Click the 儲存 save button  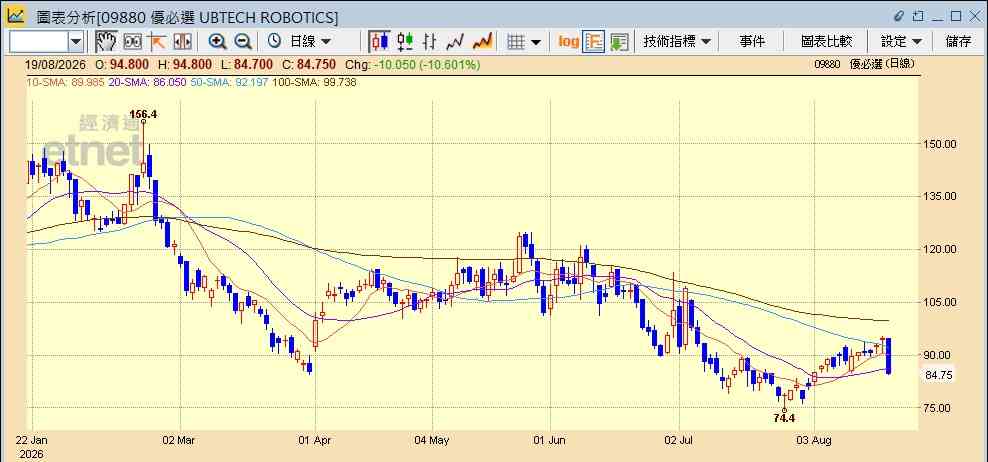[958, 42]
